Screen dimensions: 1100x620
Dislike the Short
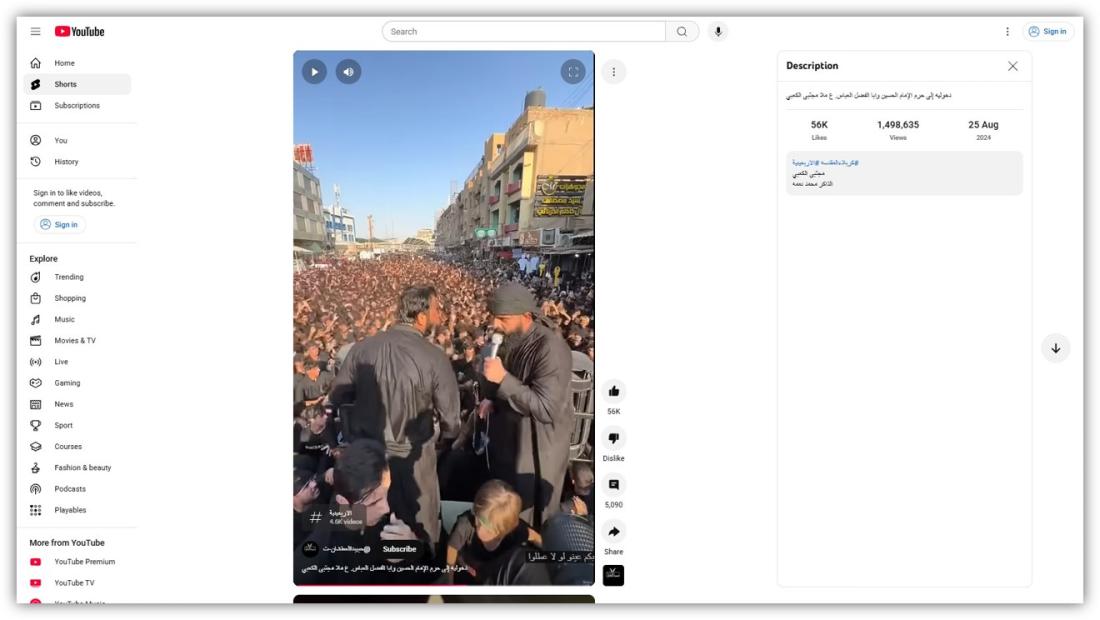point(614,438)
